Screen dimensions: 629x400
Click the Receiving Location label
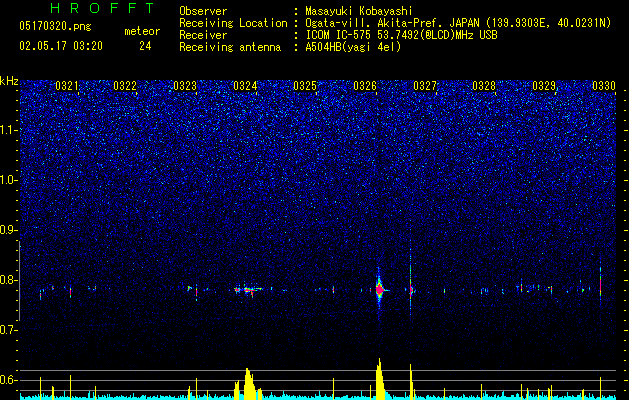coord(233,23)
